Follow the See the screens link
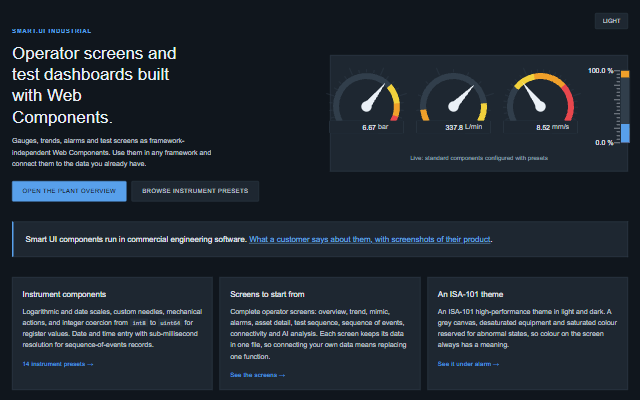The height and width of the screenshot is (400, 640). (x=257, y=375)
